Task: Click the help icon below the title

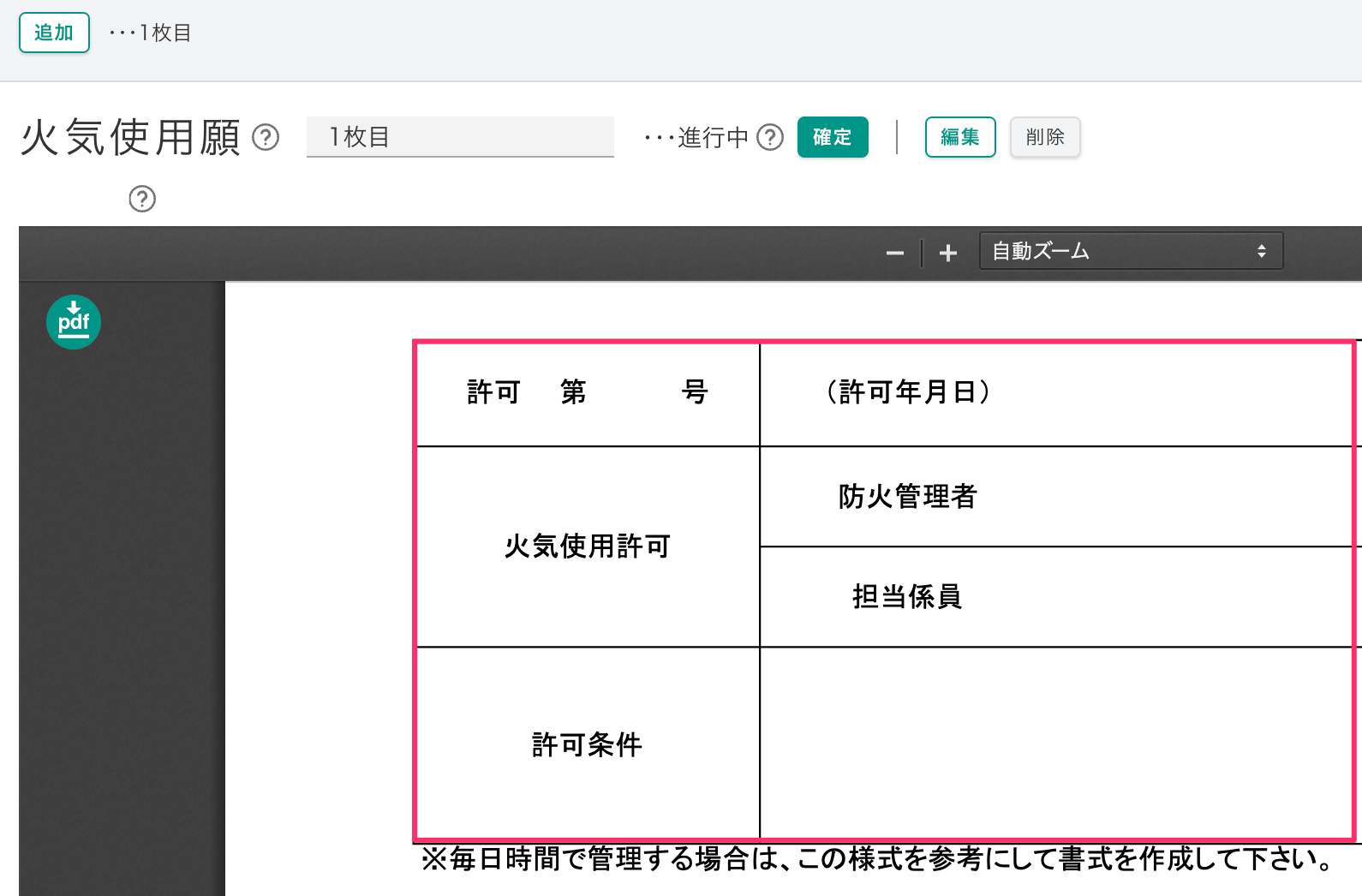Action: pyautogui.click(x=142, y=199)
